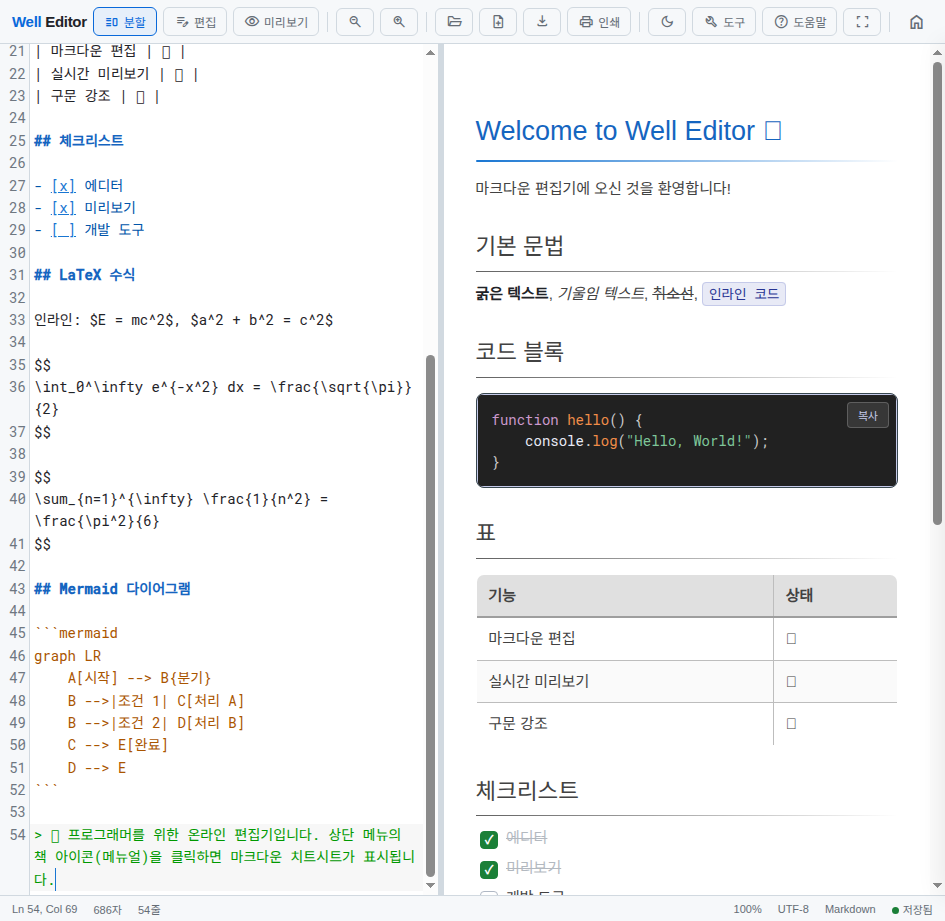The image size is (945, 921).
Task: Click the Well Editor logo text
Action: 49,22
